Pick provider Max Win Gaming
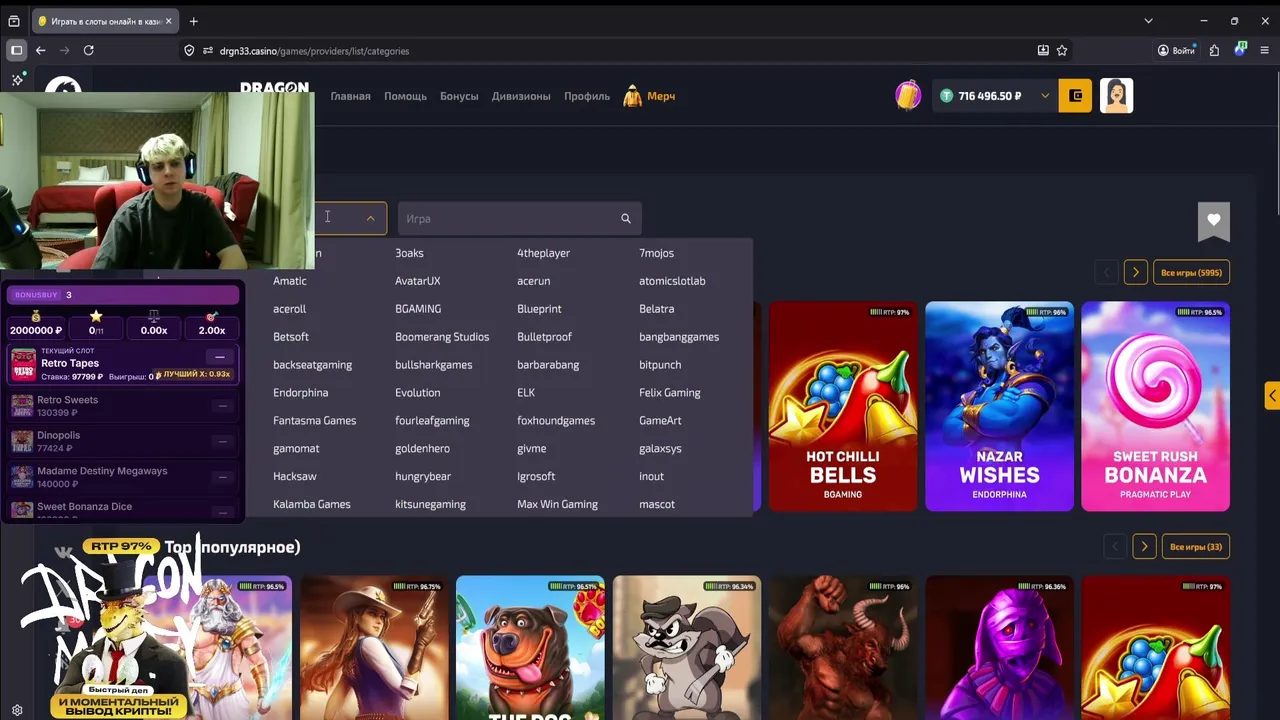This screenshot has width=1280, height=720. (x=557, y=504)
